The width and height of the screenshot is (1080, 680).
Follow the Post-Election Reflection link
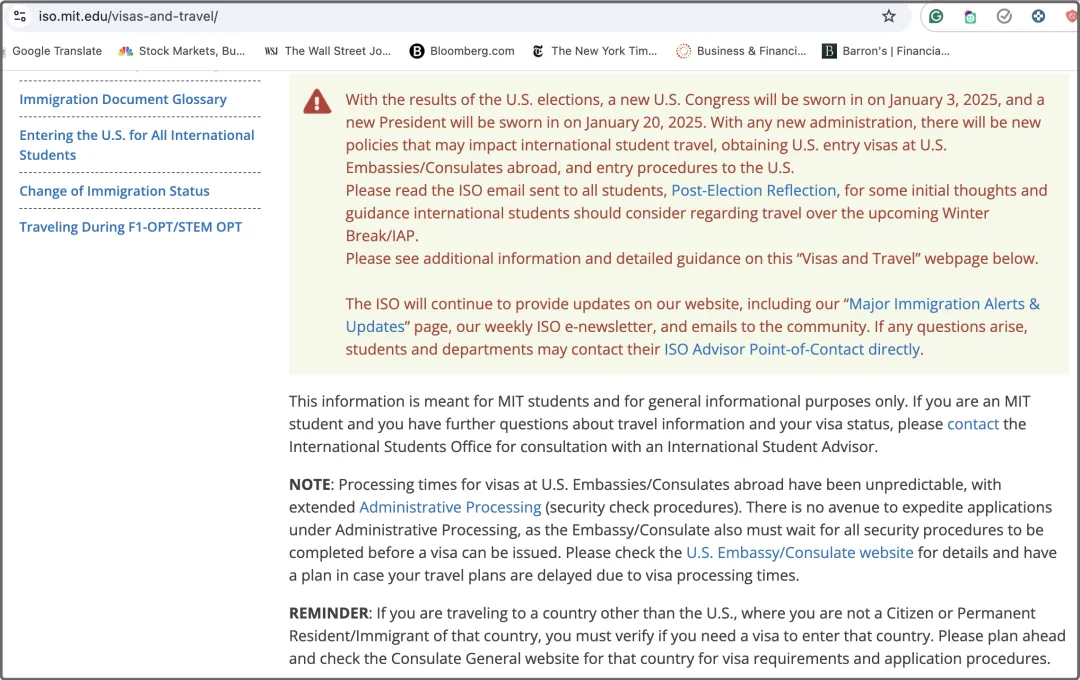coord(754,190)
